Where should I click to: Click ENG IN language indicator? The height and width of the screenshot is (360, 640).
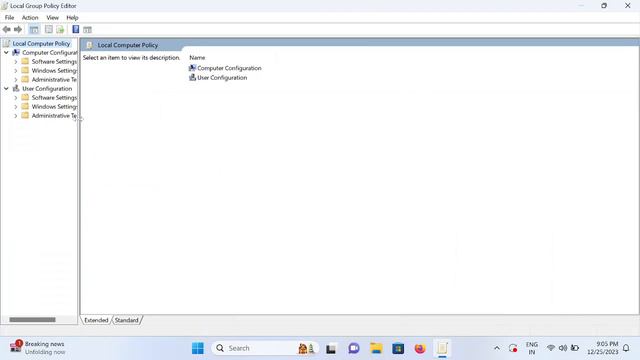coord(531,348)
